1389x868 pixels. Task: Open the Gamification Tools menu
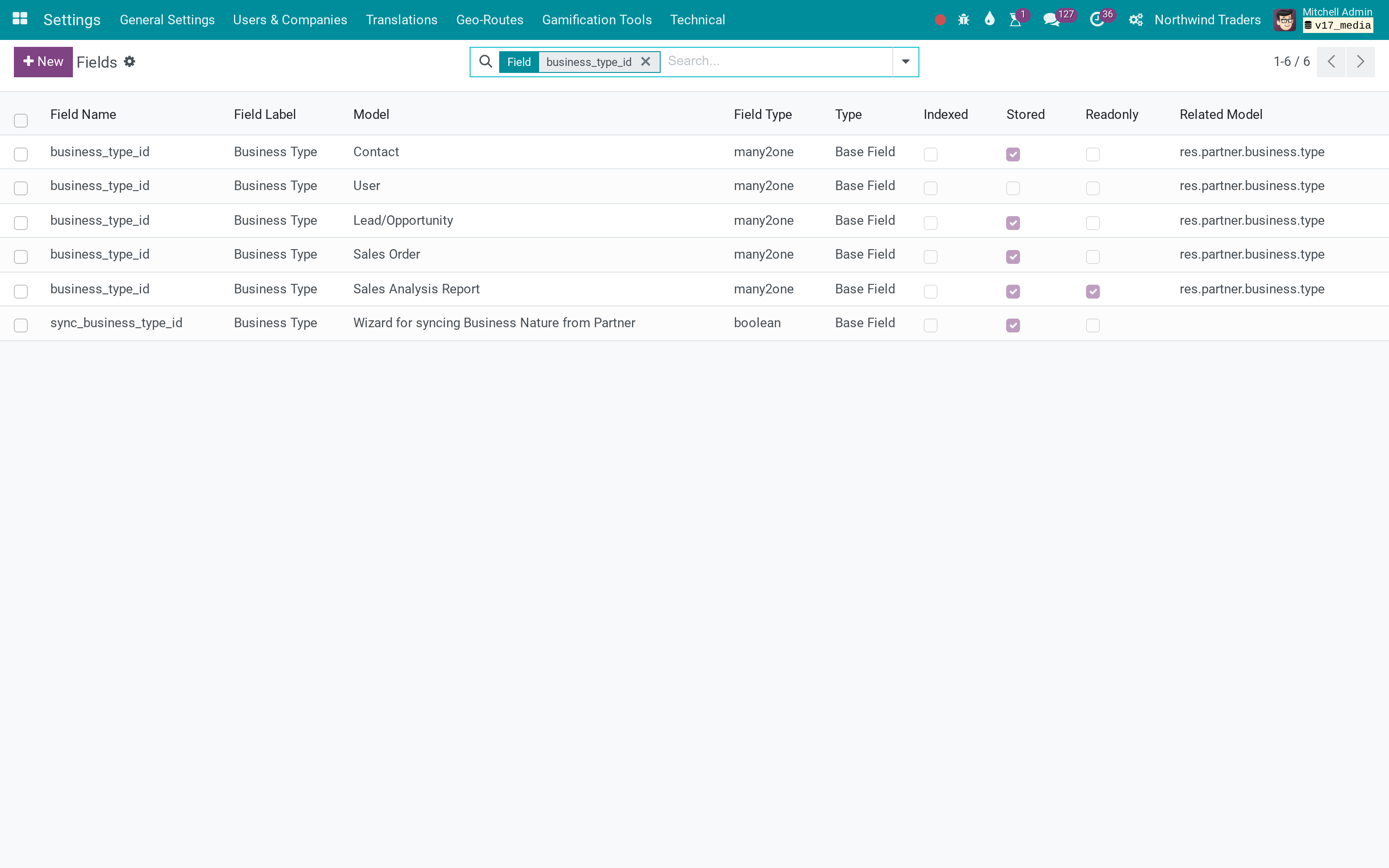coord(597,20)
